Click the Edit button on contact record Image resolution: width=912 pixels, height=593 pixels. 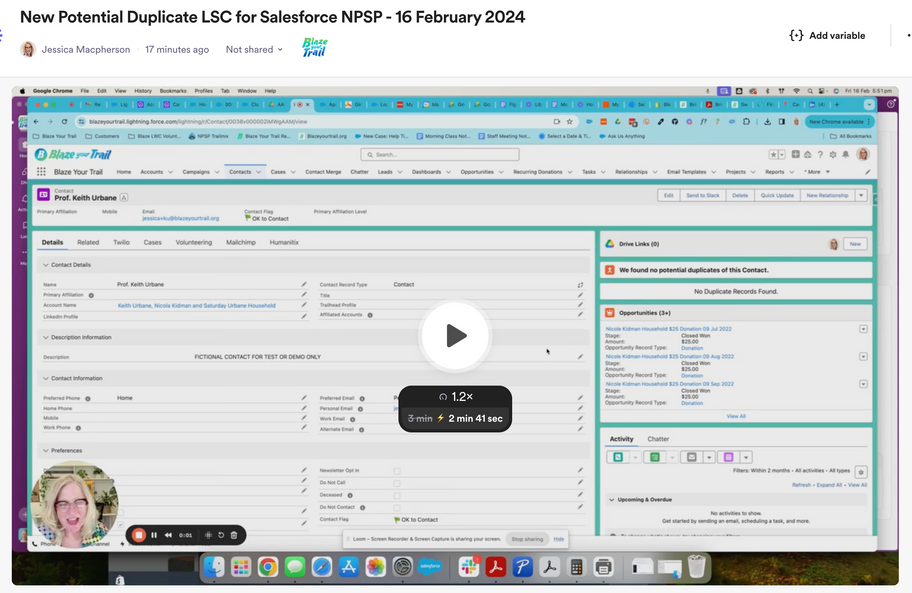(x=669, y=195)
